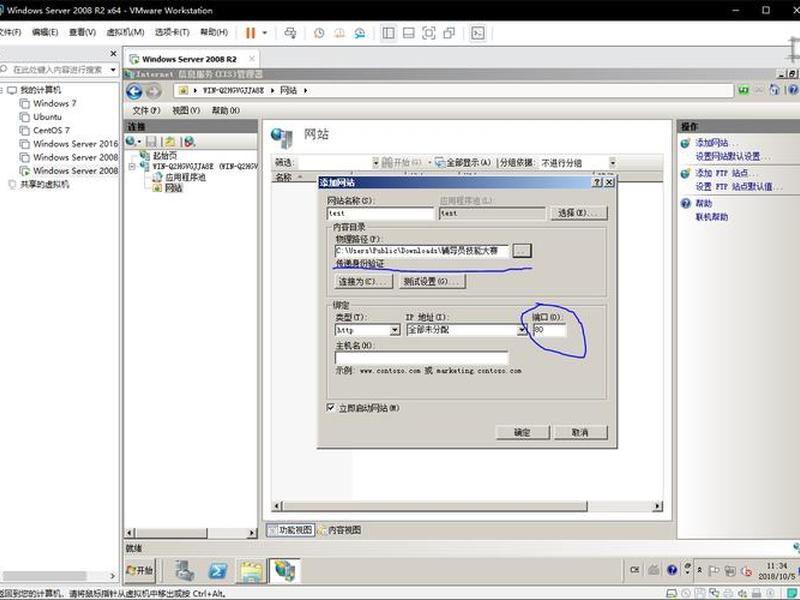Image resolution: width=800 pixels, height=600 pixels.
Task: Open the 编辑(E) menu in VMware
Action: click(x=45, y=32)
